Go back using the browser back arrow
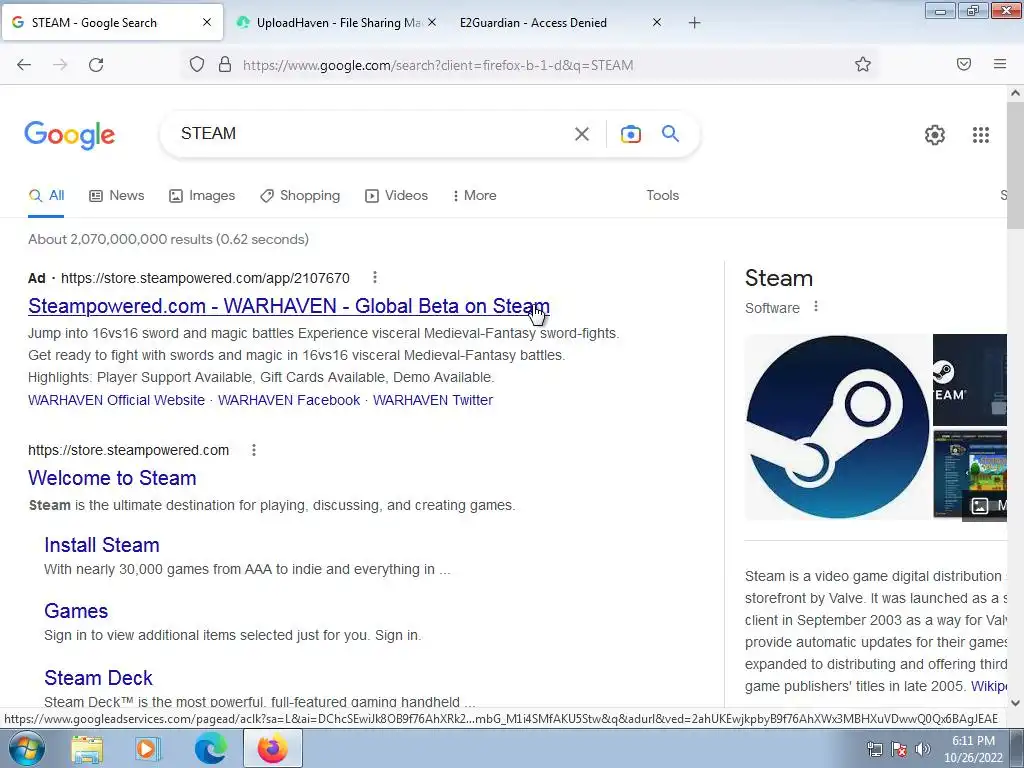Viewport: 1024px width, 768px height. pyautogui.click(x=24, y=65)
